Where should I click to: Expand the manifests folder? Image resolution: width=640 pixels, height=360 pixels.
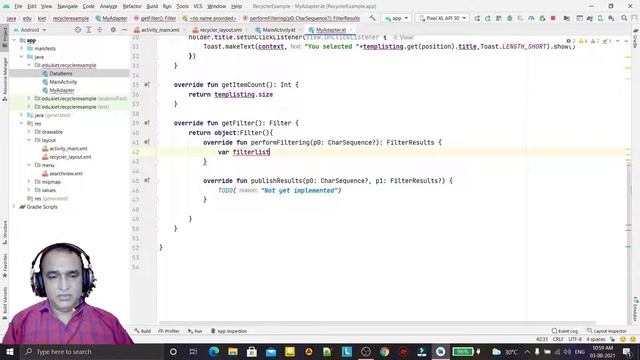pos(22,48)
